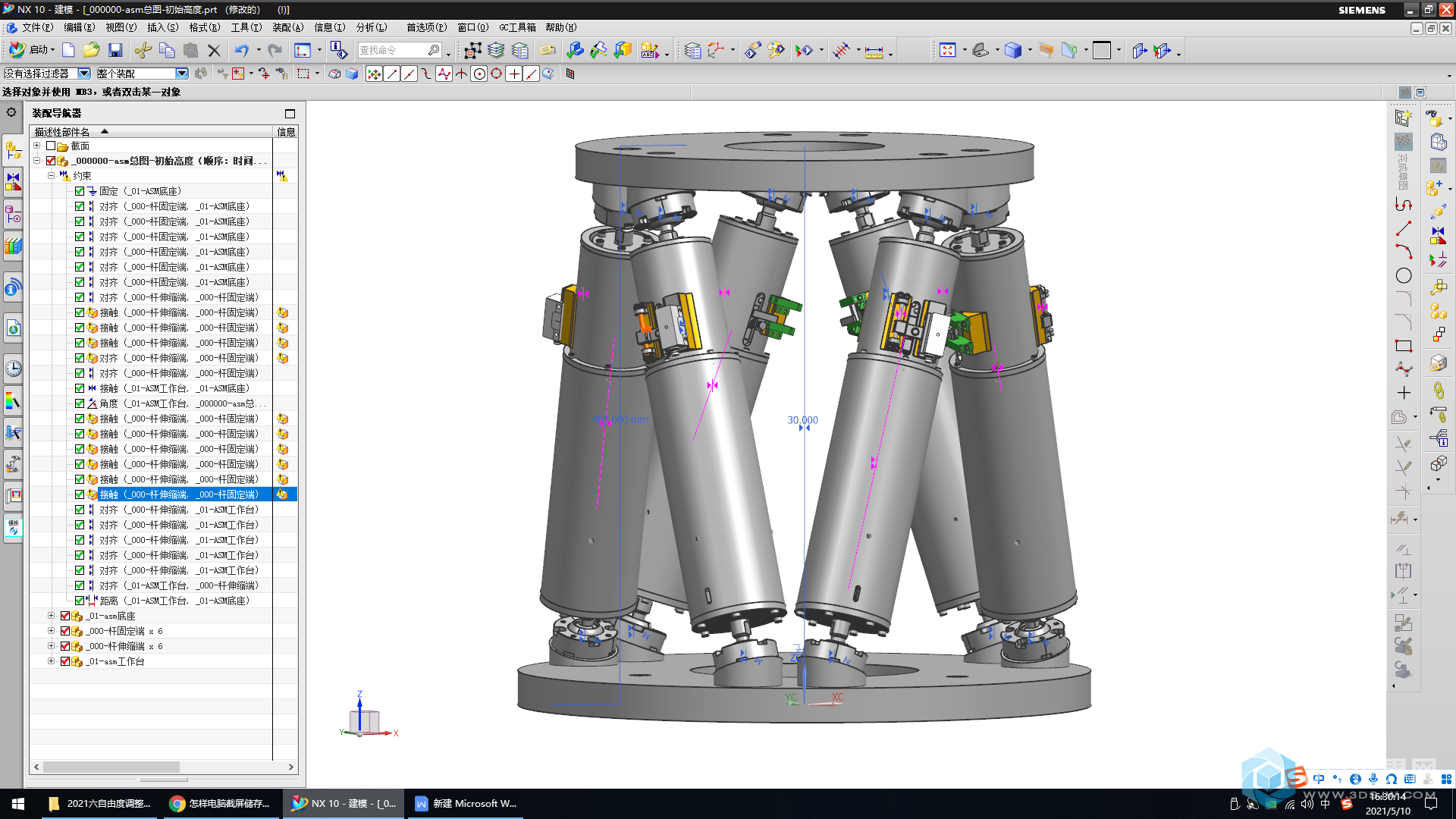Switch to Chrome window in taskbar
Viewport: 1456px width, 819px height.
pyautogui.click(x=221, y=804)
